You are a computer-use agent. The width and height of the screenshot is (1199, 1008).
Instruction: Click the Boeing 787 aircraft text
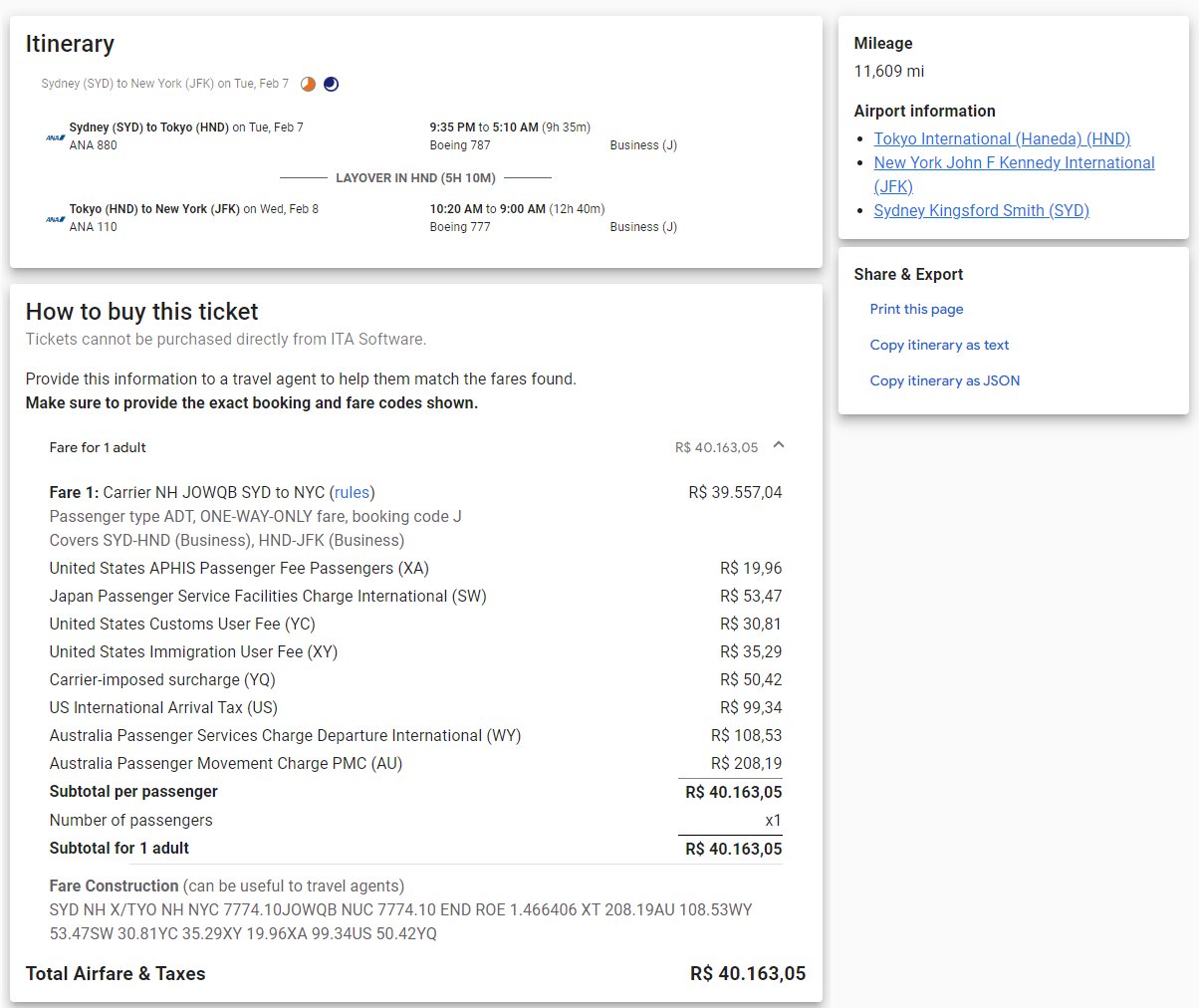click(460, 145)
